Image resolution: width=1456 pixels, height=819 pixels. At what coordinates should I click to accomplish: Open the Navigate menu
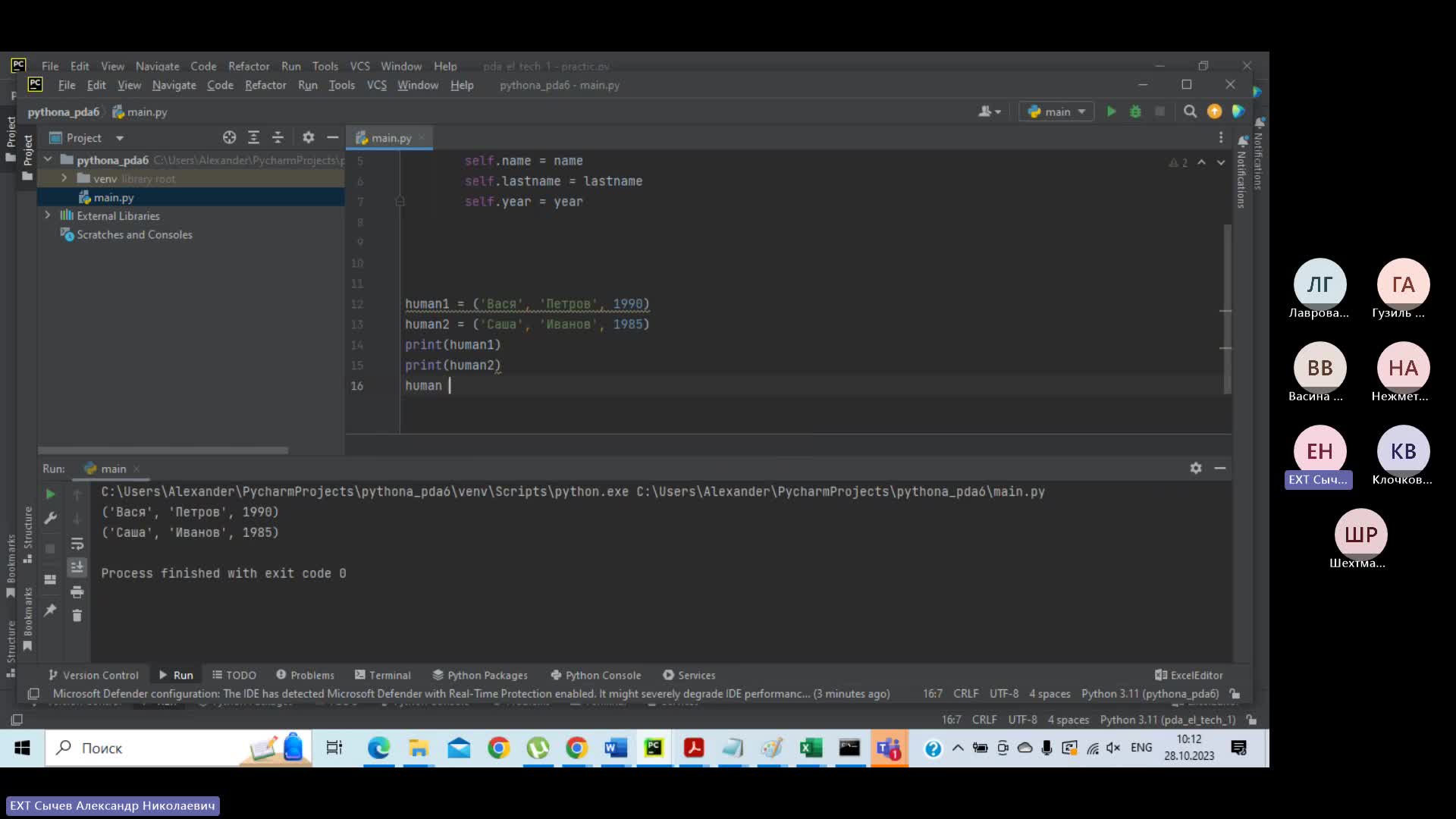tap(174, 85)
